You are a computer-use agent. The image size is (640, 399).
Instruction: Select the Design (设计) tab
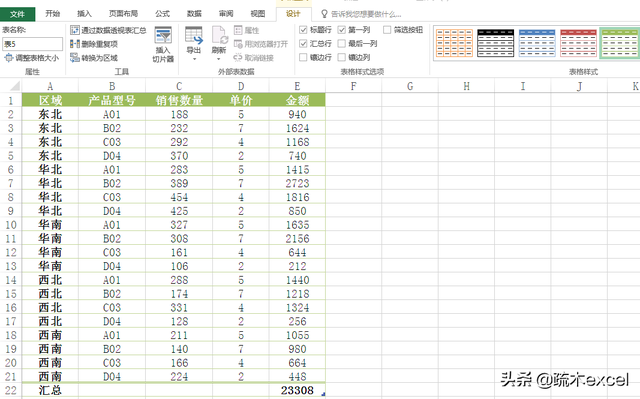(293, 13)
